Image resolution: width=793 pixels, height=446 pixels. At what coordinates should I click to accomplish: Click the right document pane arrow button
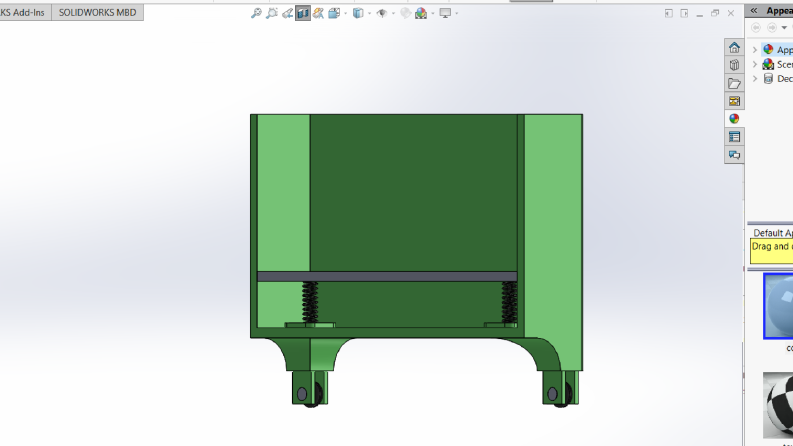684,13
